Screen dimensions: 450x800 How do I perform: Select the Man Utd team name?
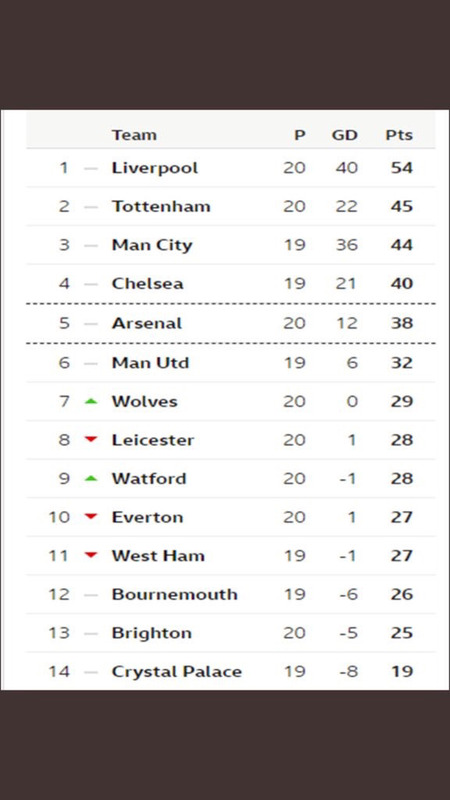151,363
